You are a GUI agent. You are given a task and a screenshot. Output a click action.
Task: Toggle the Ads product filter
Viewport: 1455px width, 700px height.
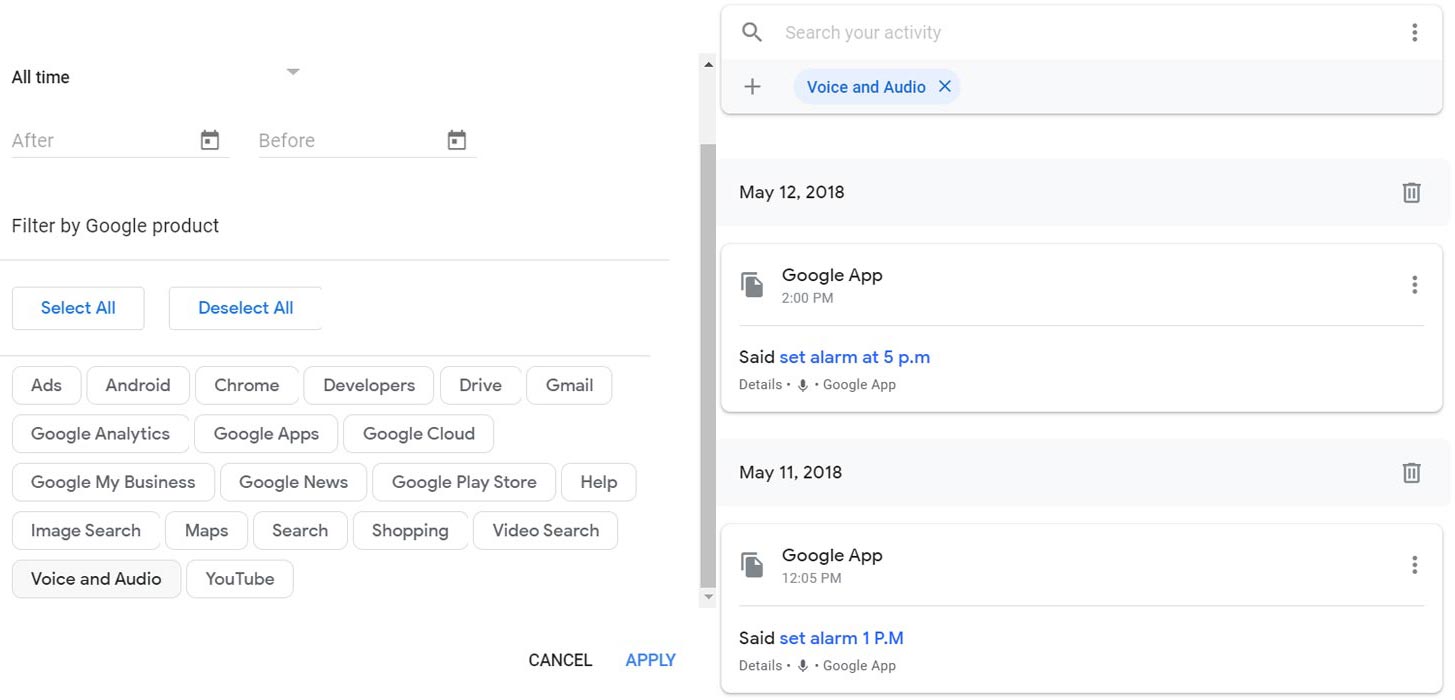coord(46,385)
